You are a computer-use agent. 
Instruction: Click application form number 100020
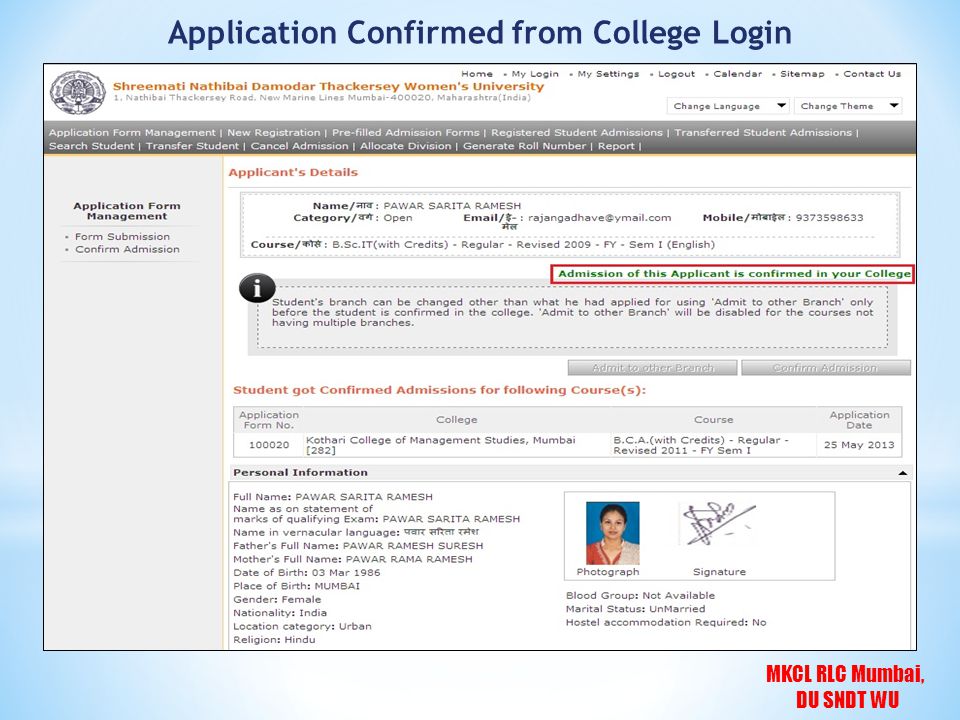269,445
